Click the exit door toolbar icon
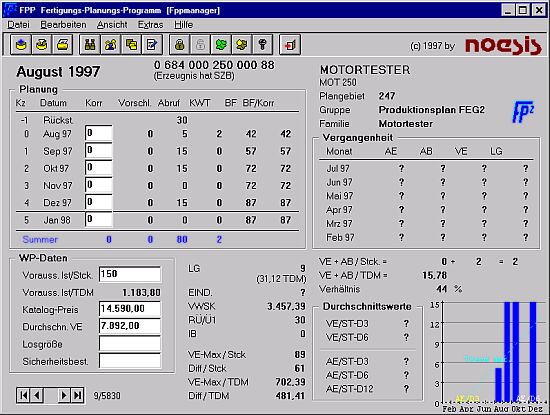 tap(290, 45)
